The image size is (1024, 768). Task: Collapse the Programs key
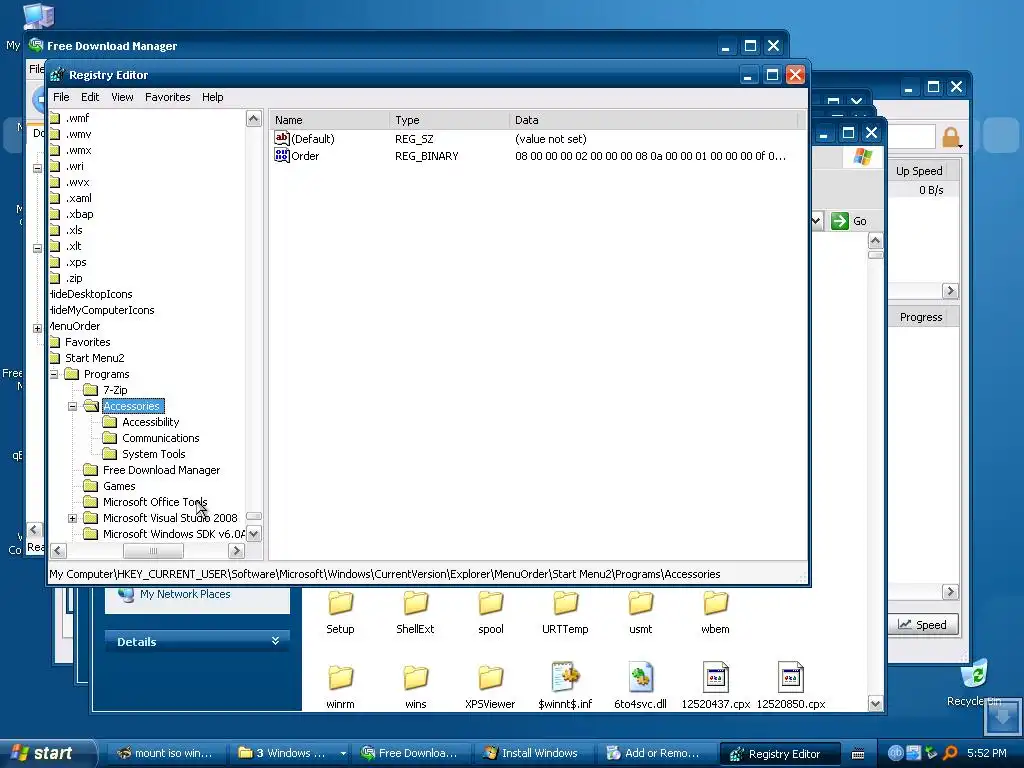[54, 374]
